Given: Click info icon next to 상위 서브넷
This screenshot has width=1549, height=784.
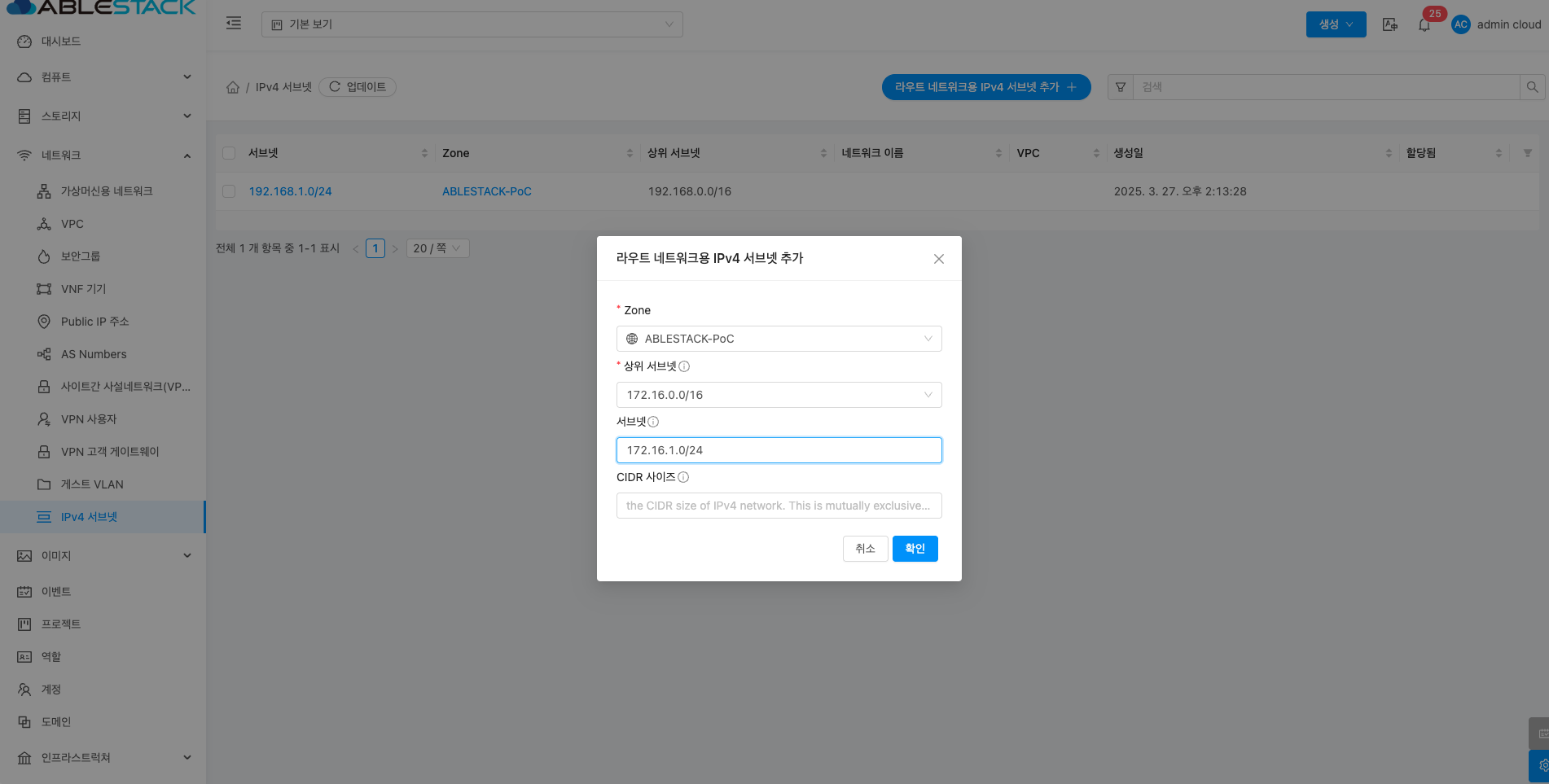Looking at the screenshot, I should 684,366.
